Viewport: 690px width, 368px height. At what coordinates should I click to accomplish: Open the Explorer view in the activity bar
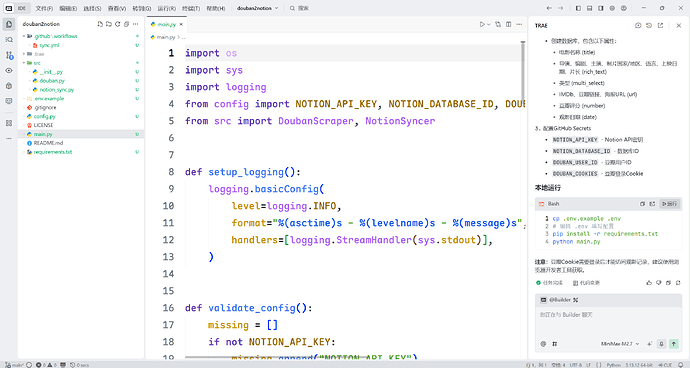(x=9, y=24)
